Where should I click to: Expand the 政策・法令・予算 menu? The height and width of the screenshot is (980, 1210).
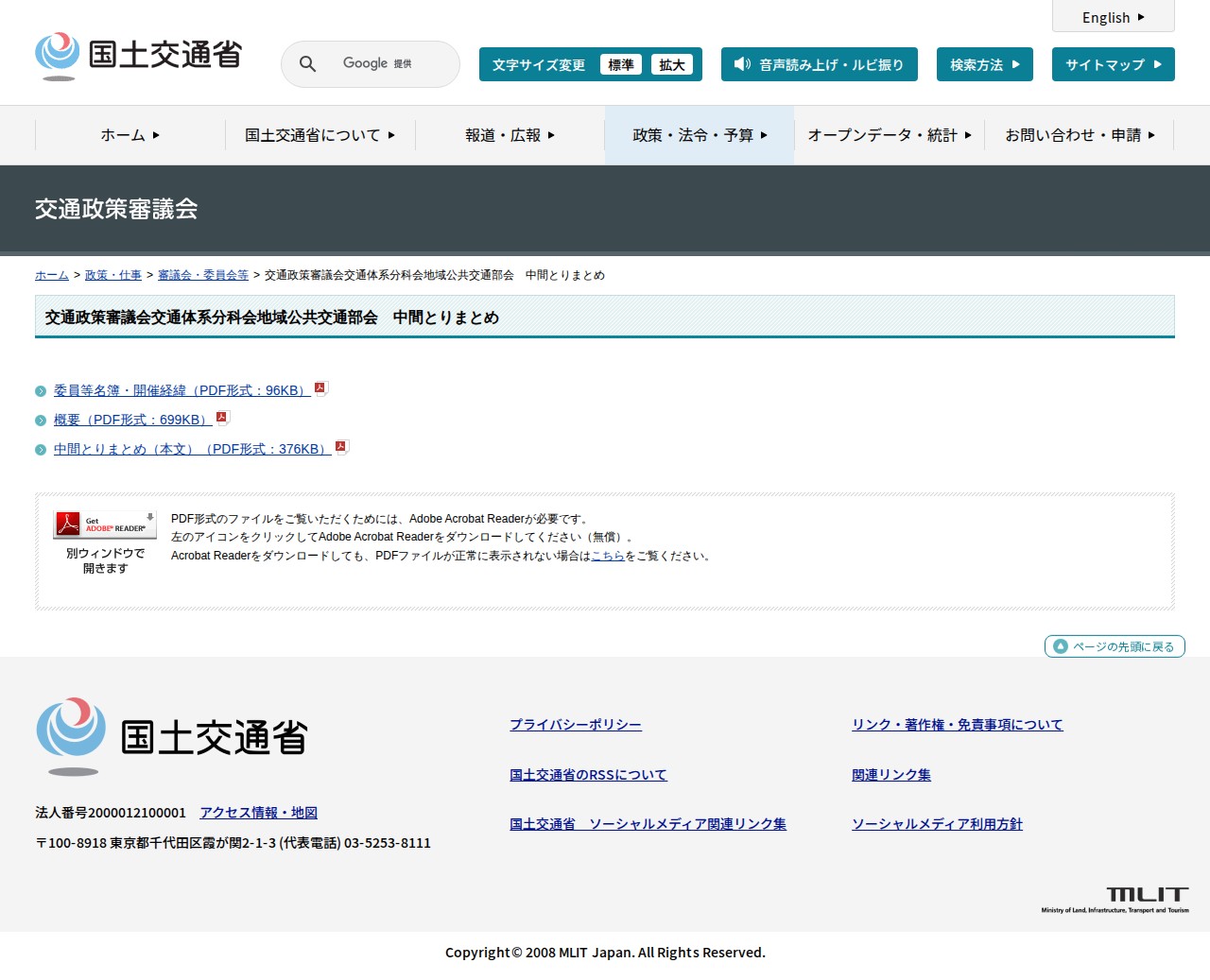700,135
